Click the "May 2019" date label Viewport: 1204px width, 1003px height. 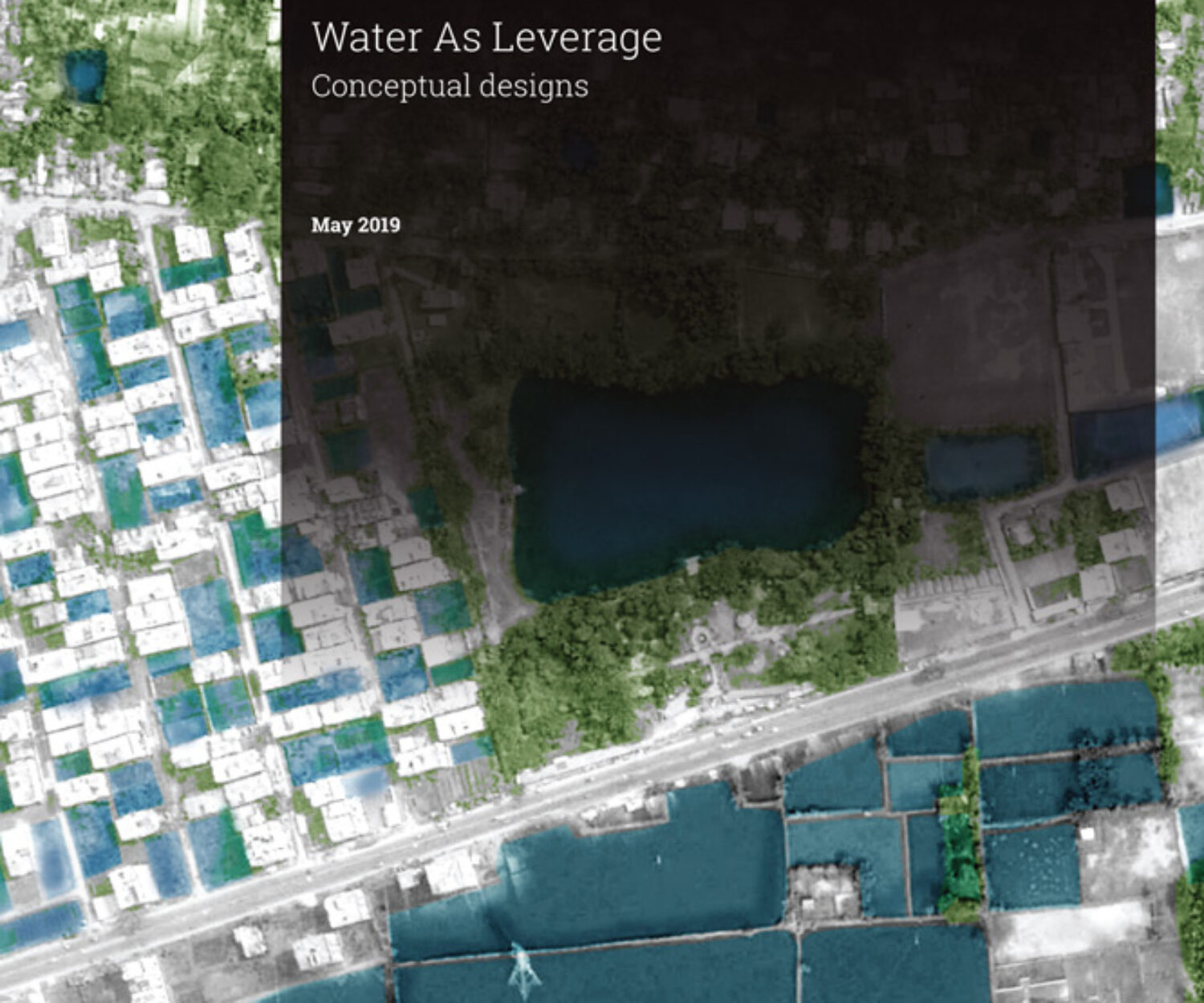356,225
